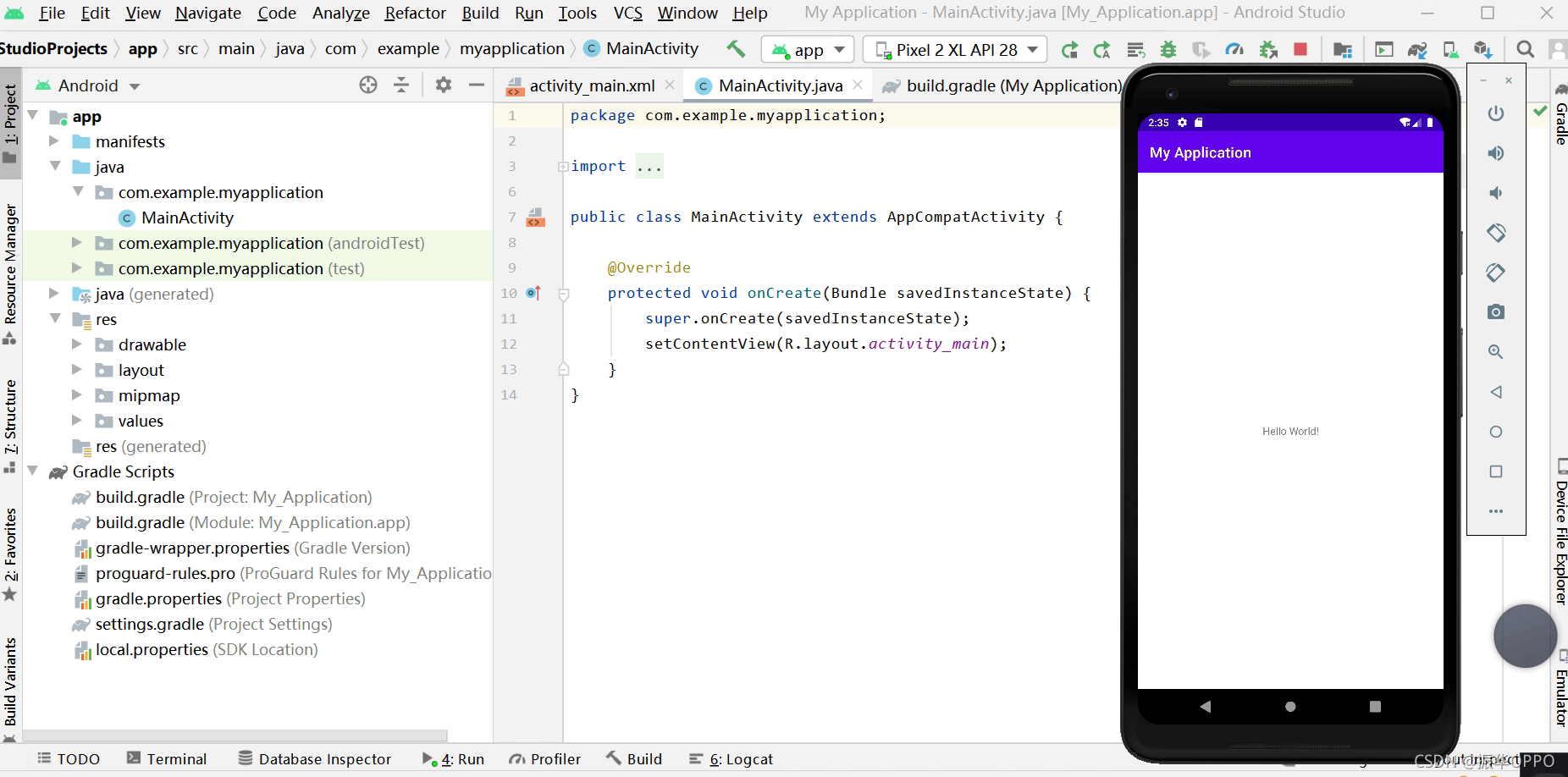
Task: Stop the running app with red square
Action: pos(1300,50)
